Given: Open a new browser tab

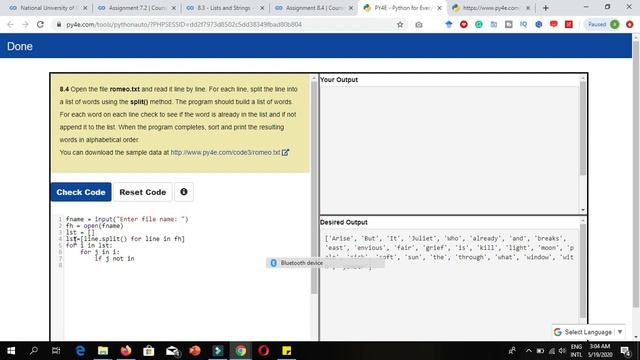Looking at the screenshot, I should [546, 8].
